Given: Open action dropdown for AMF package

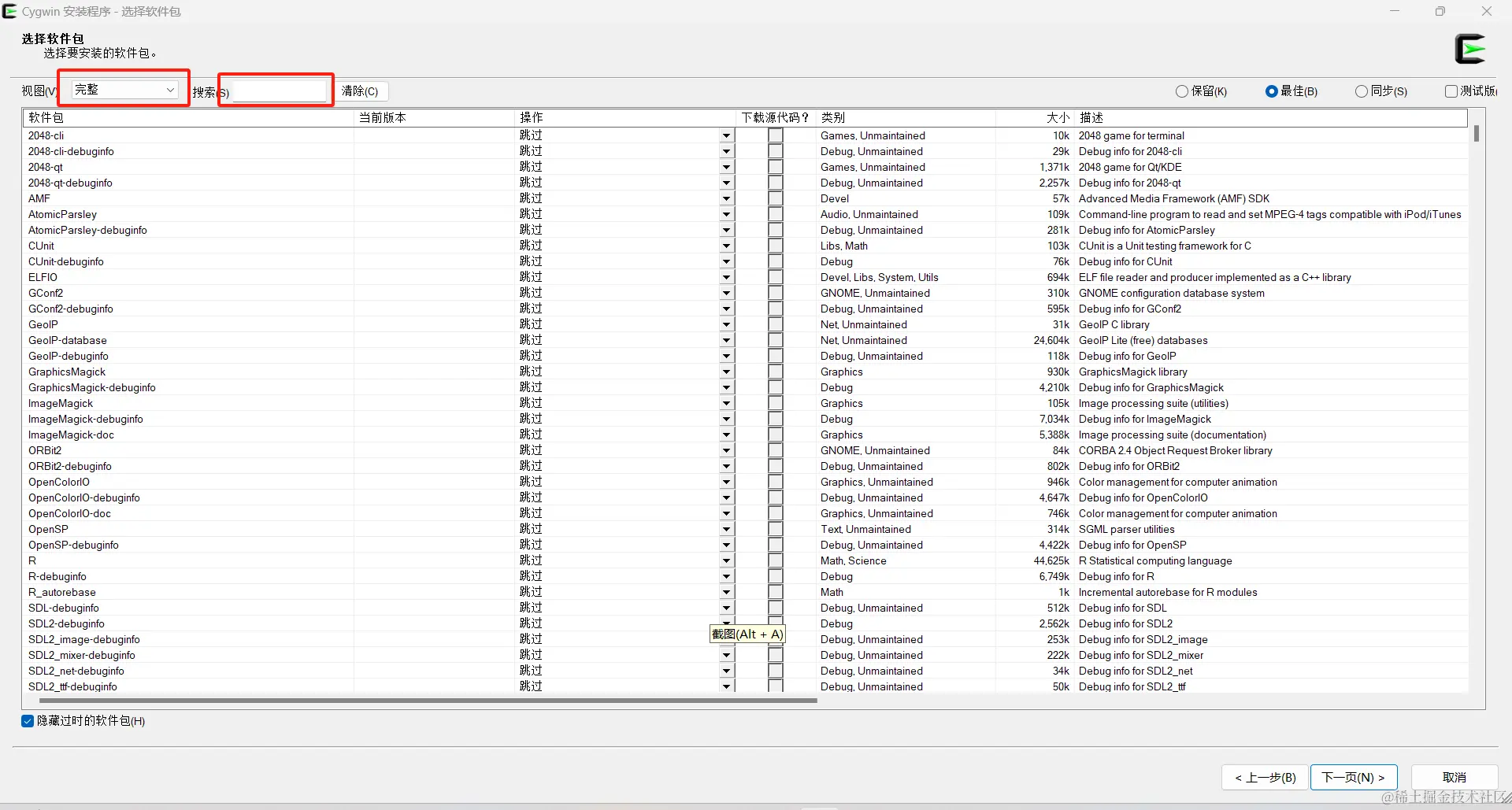Looking at the screenshot, I should 726,199.
